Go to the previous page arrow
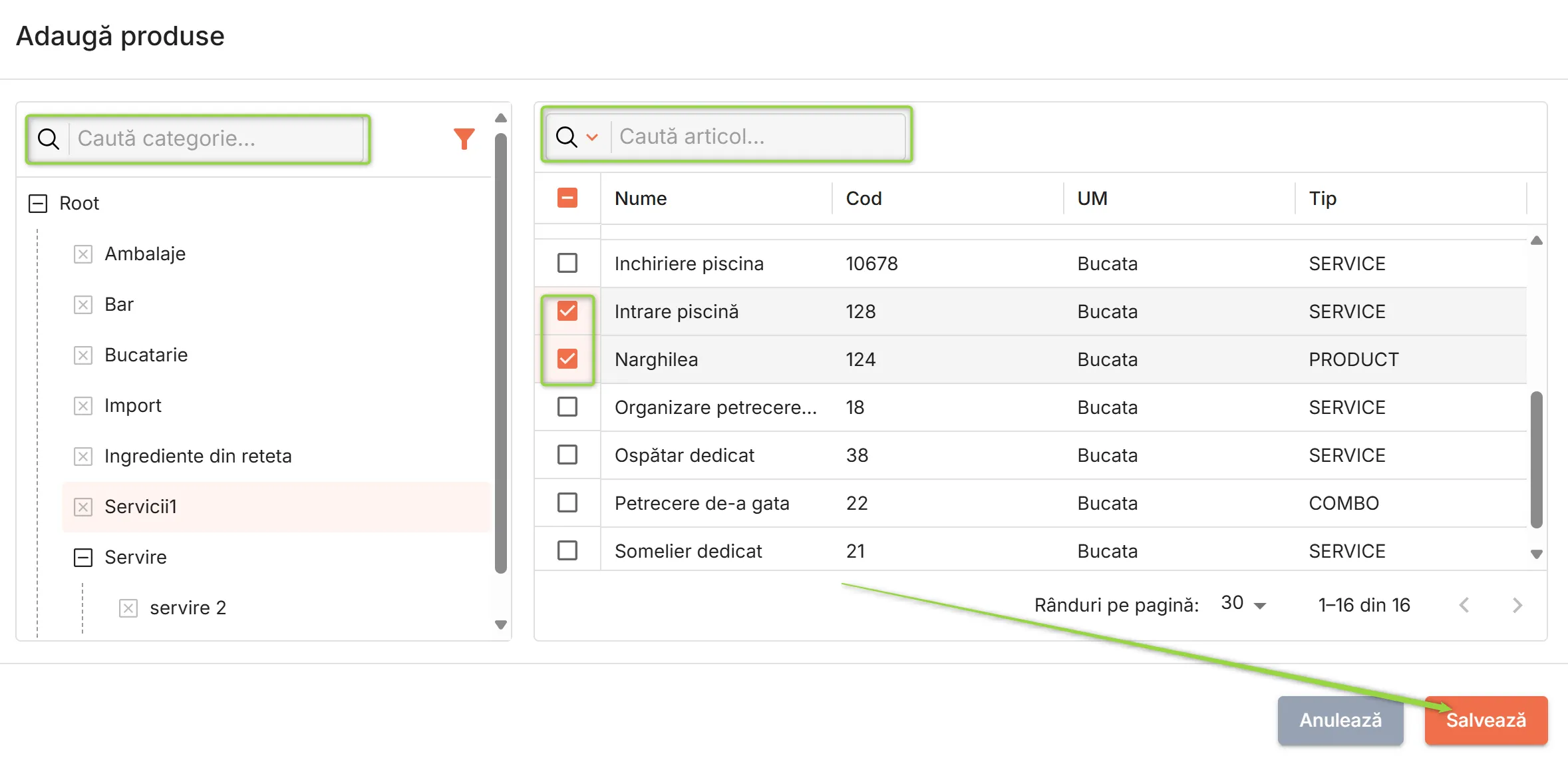Screen dimensions: 1568x766 1464,605
